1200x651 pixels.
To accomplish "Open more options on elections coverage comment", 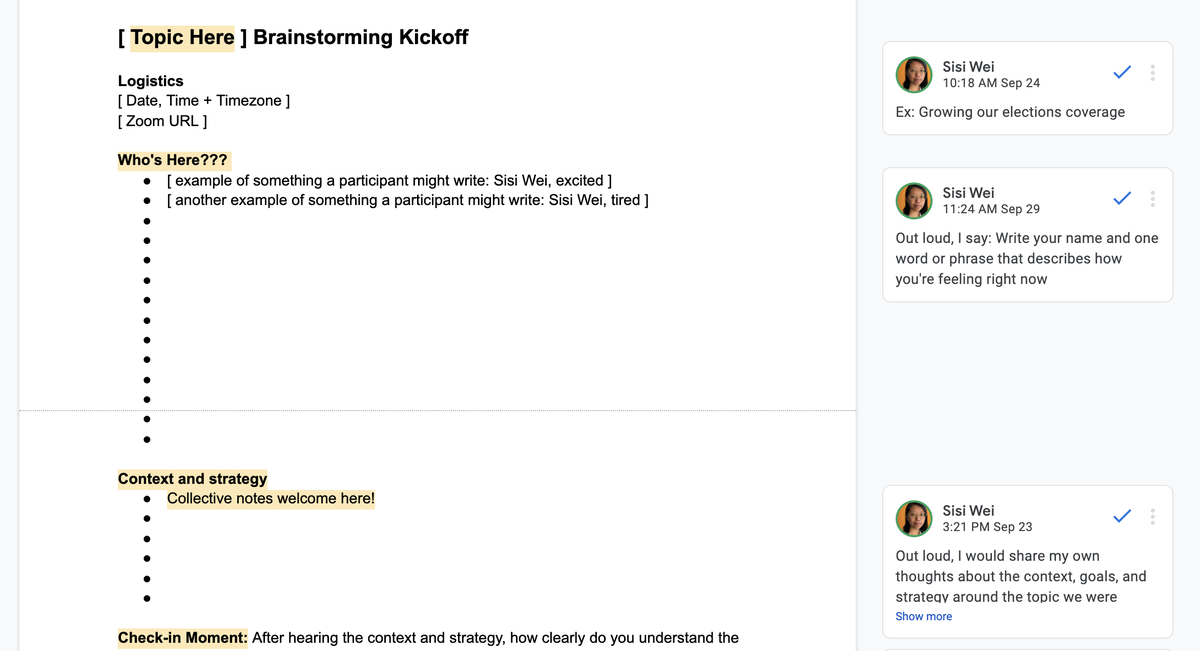I will [1153, 73].
